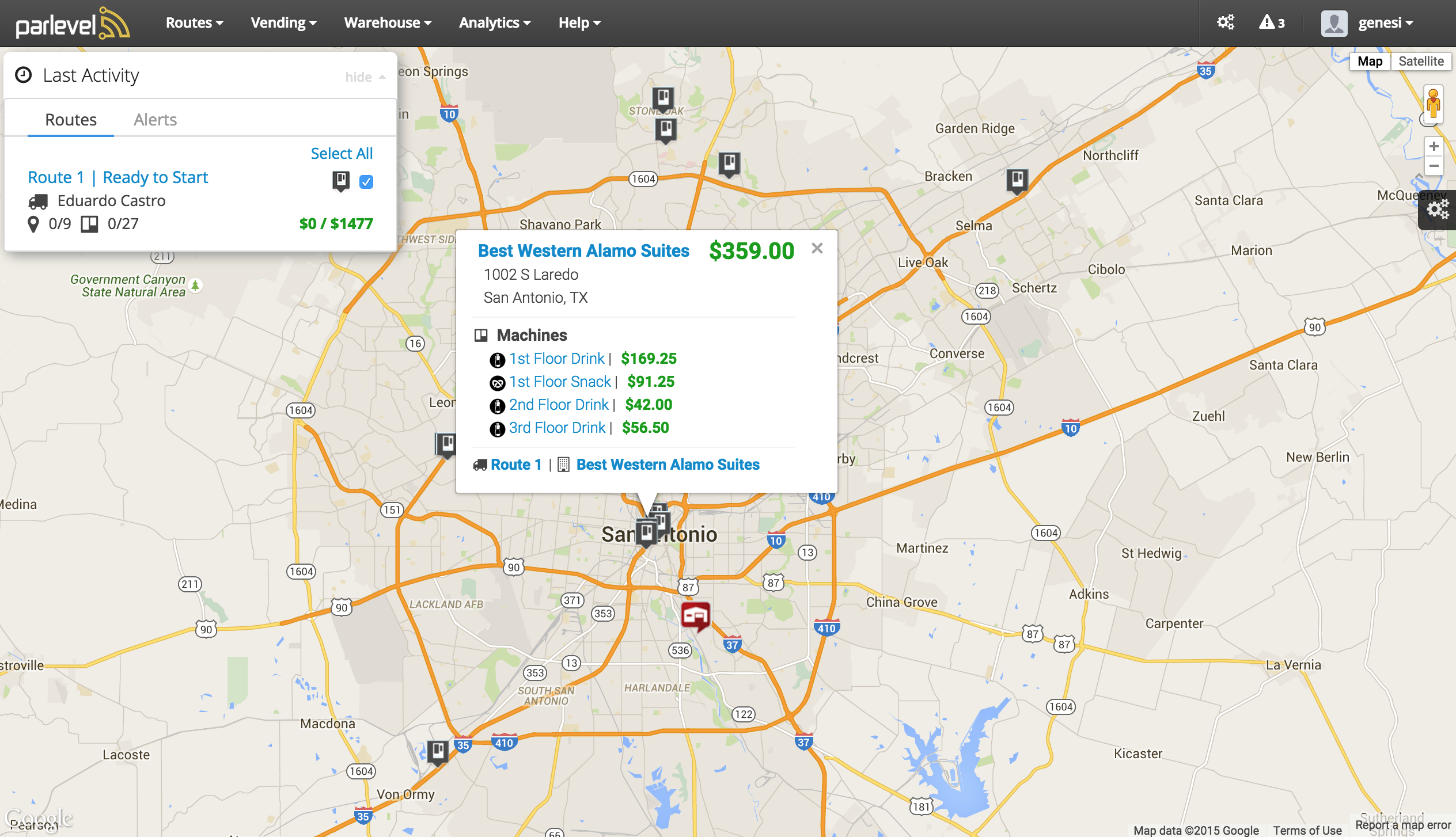The image size is (1456, 837).
Task: Click the building icon in popup footer
Action: (x=563, y=465)
